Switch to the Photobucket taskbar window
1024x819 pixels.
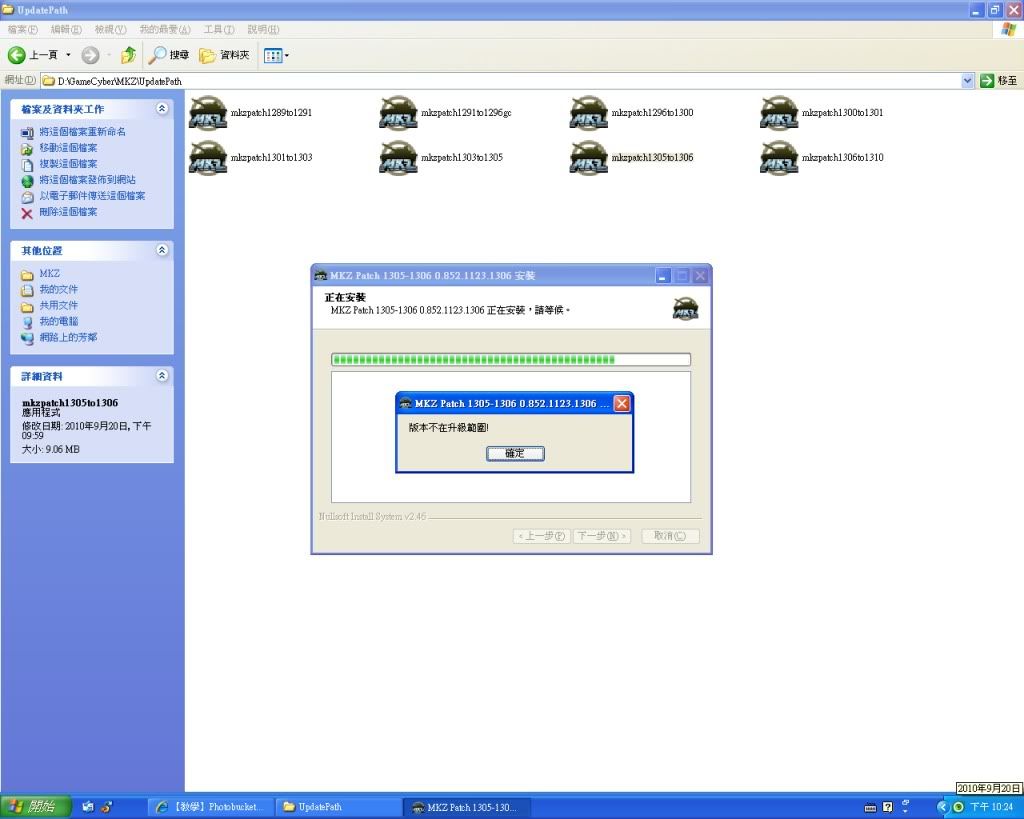tap(210, 807)
